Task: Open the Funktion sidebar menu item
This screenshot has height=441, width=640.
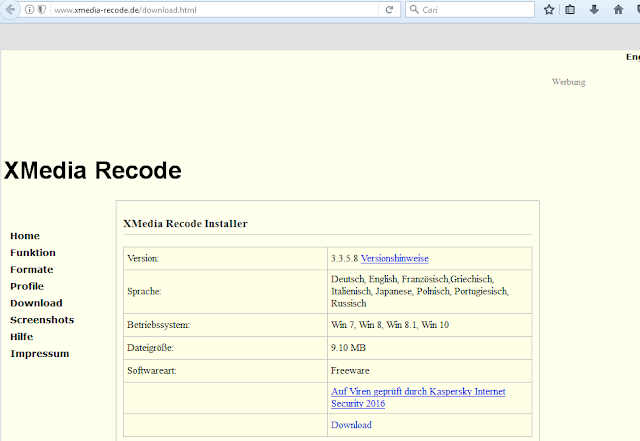Action: click(x=33, y=253)
